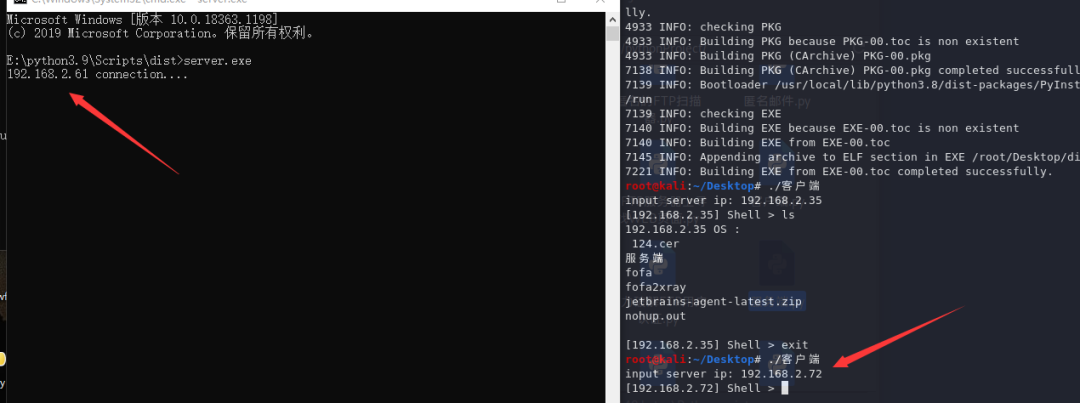Click the jetbrains-agent-latest.zip entry
This screenshot has width=1080, height=403.
pyautogui.click(x=714, y=302)
